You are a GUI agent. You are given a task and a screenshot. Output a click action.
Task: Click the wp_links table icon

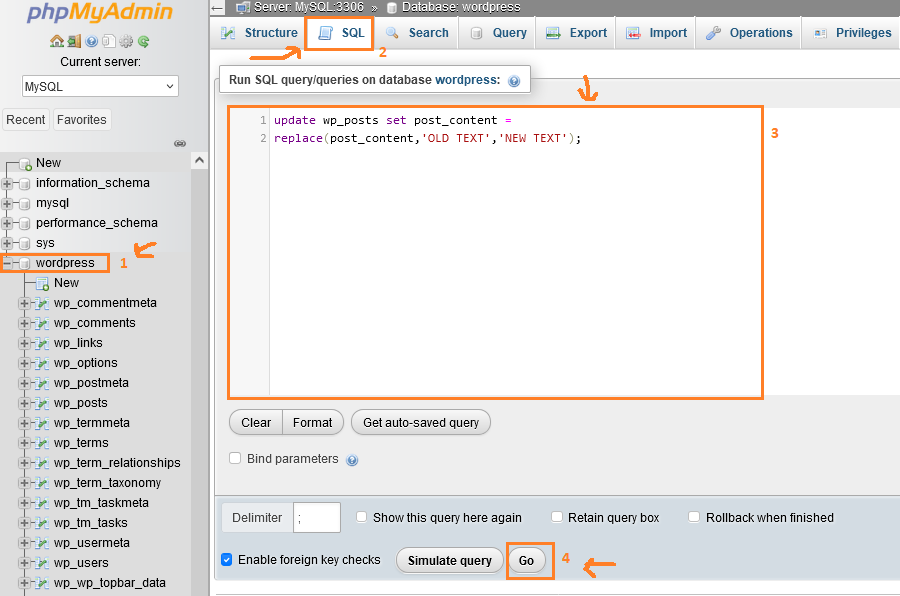[x=42, y=343]
